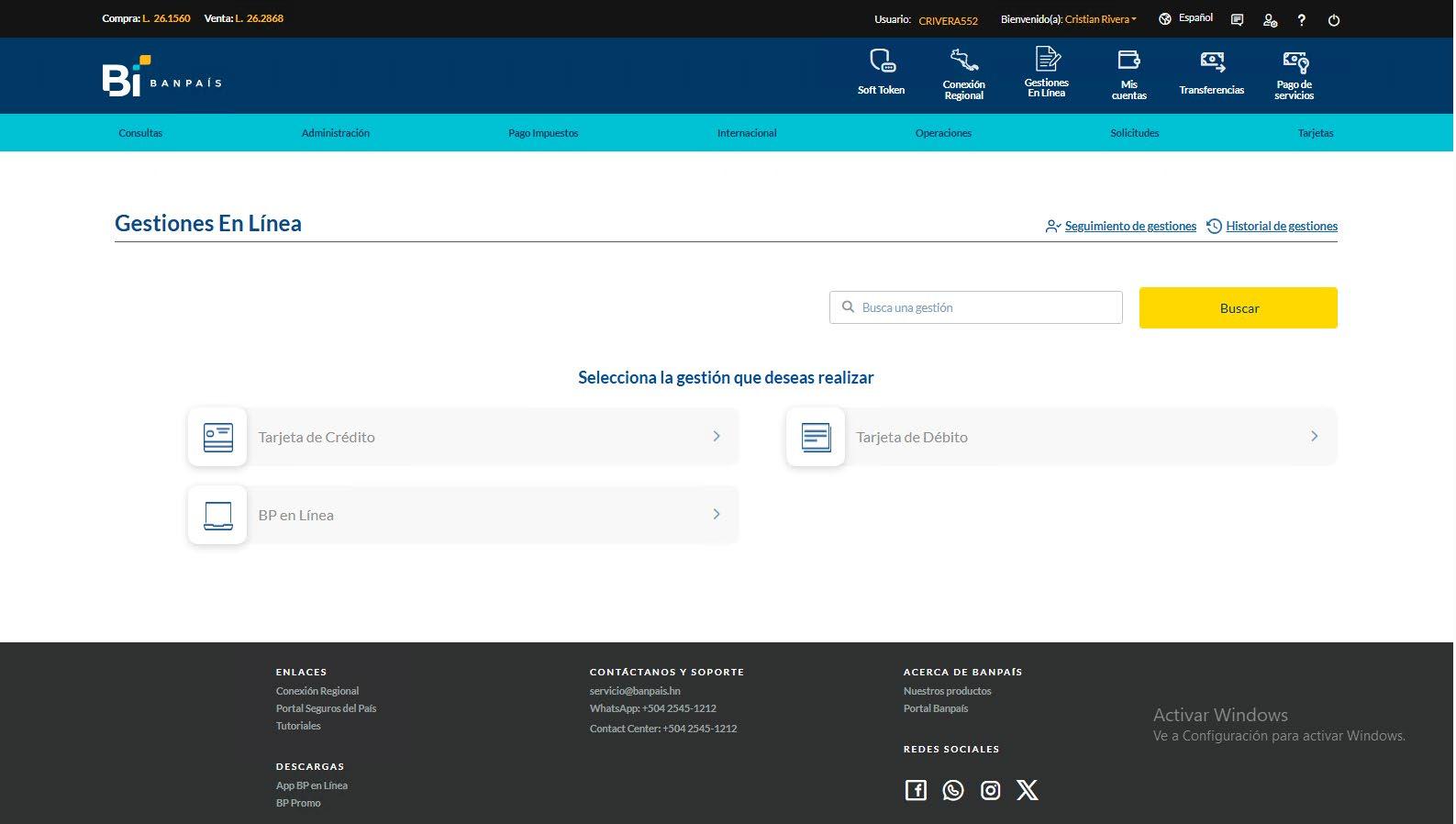Image resolution: width=1456 pixels, height=824 pixels.
Task: Switch language via Español label
Action: (1195, 18)
